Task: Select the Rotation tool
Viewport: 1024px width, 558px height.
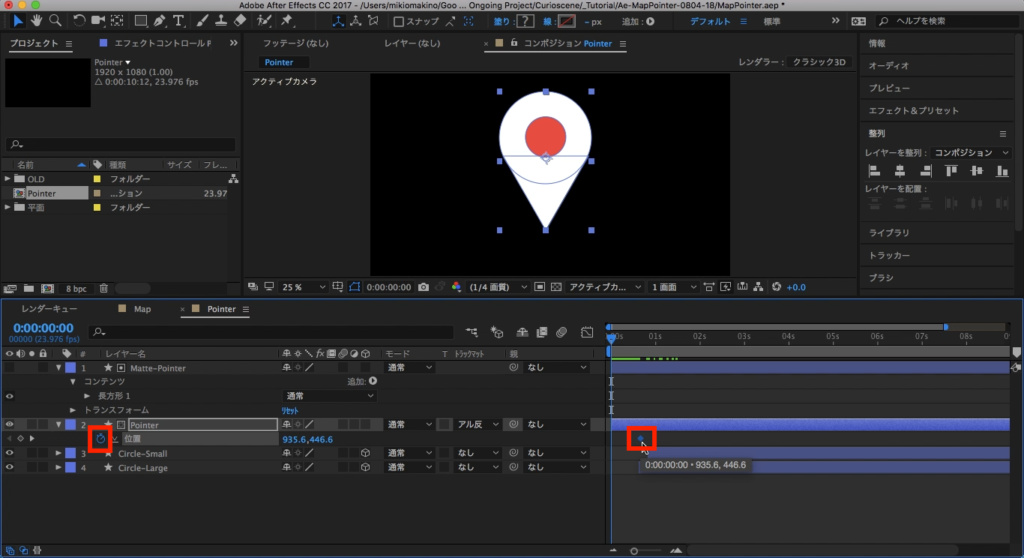Action: [x=79, y=20]
